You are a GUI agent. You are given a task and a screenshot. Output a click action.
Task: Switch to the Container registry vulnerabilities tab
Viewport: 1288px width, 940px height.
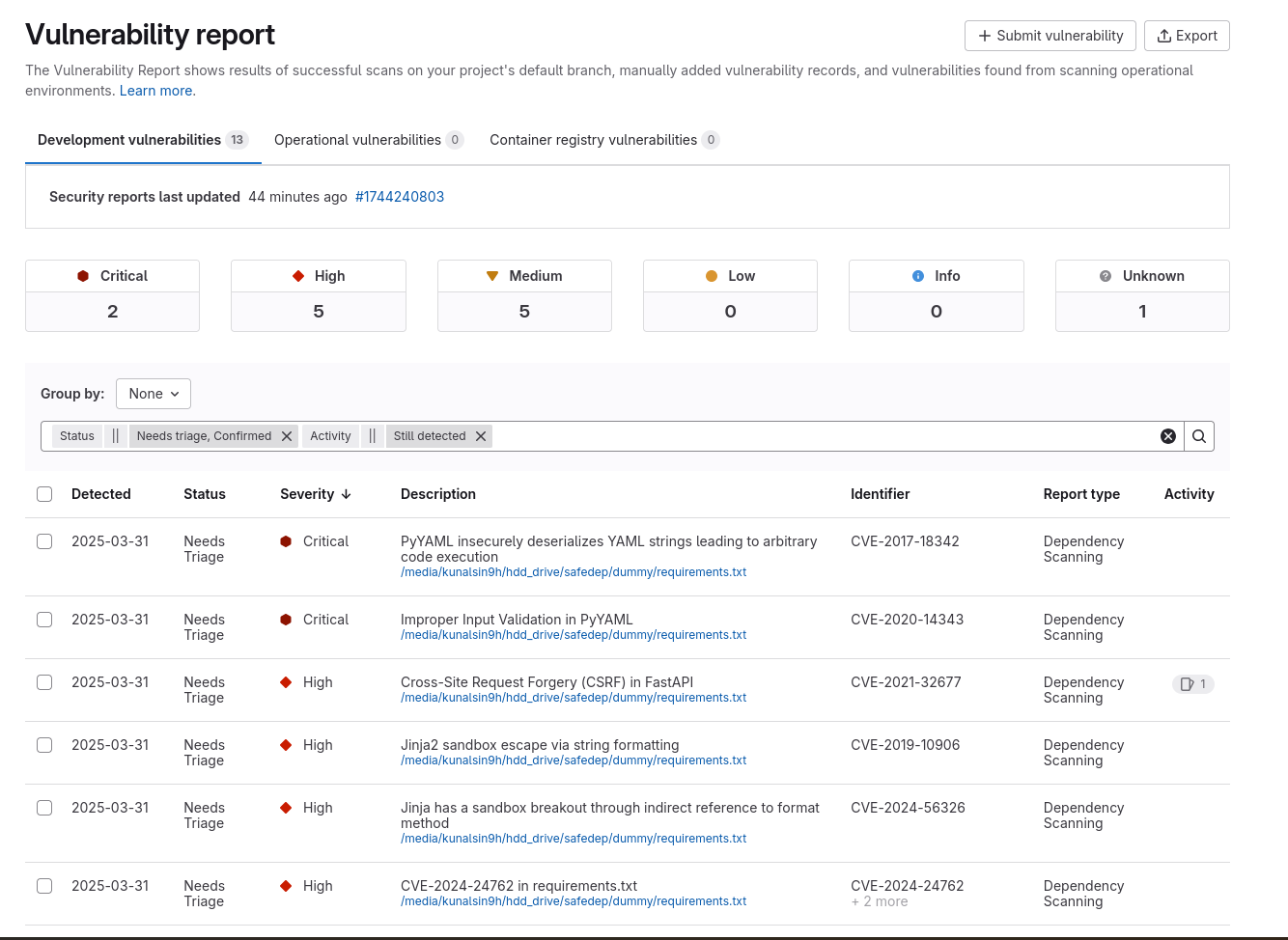(593, 139)
